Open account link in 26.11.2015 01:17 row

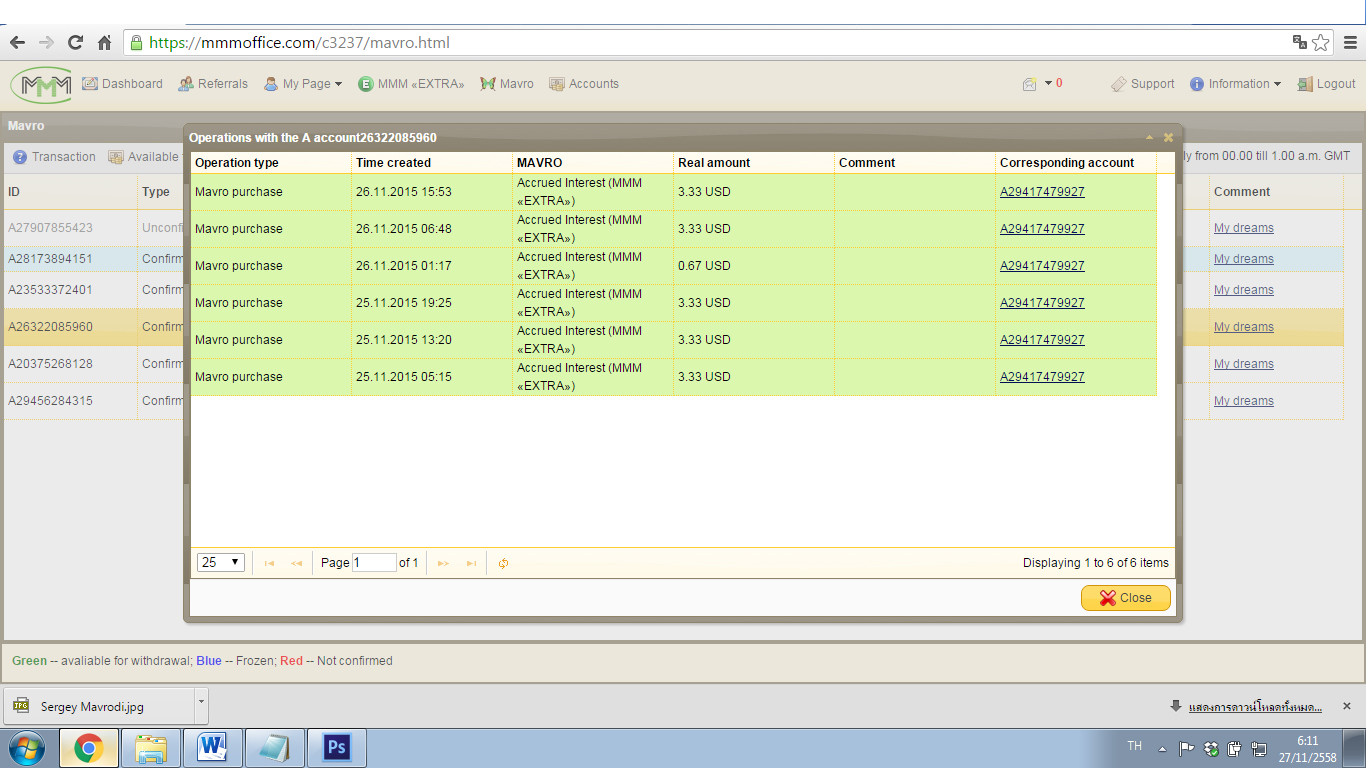coord(1042,266)
